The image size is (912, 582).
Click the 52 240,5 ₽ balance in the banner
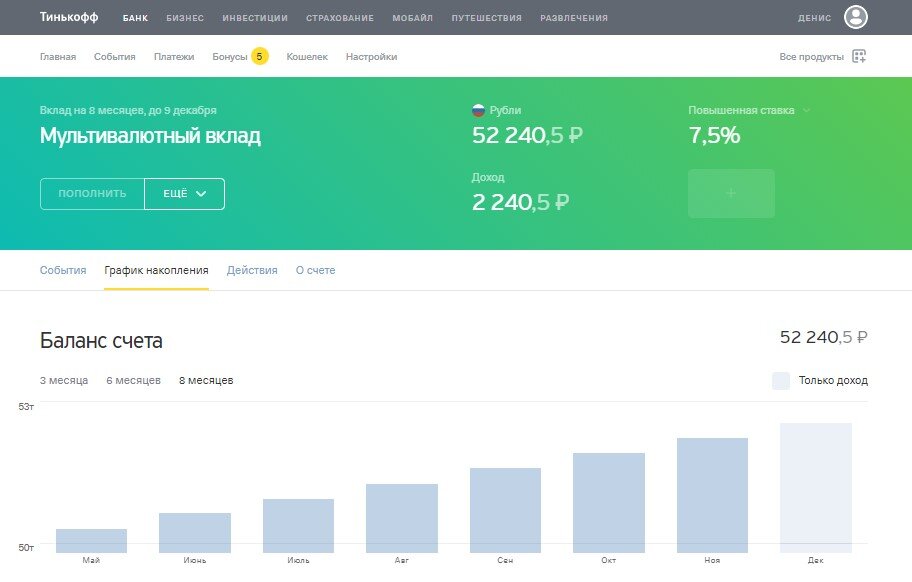pos(527,135)
